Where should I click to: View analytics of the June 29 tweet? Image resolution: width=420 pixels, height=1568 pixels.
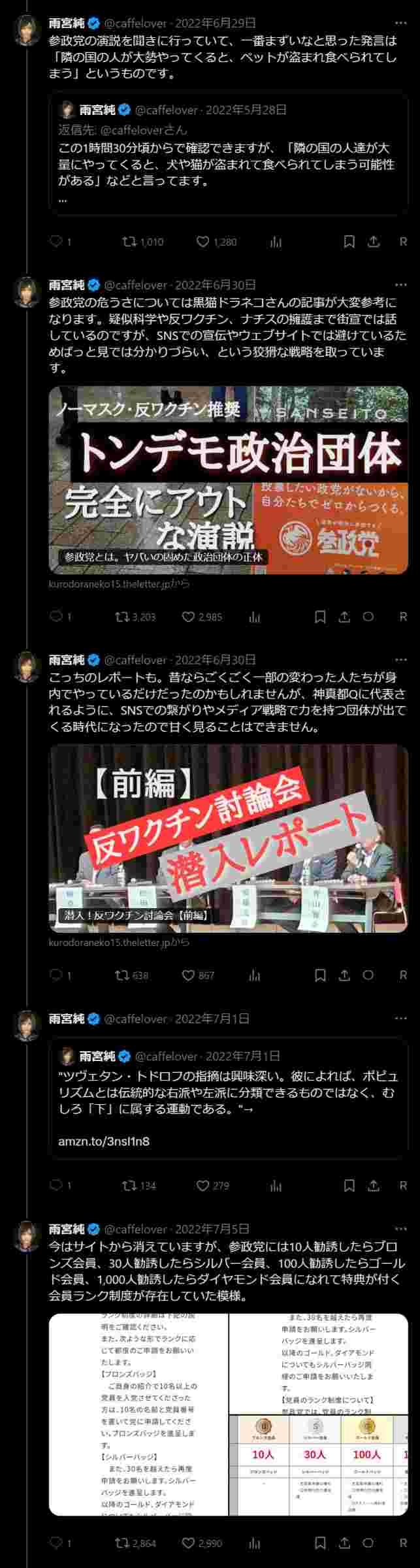(276, 242)
